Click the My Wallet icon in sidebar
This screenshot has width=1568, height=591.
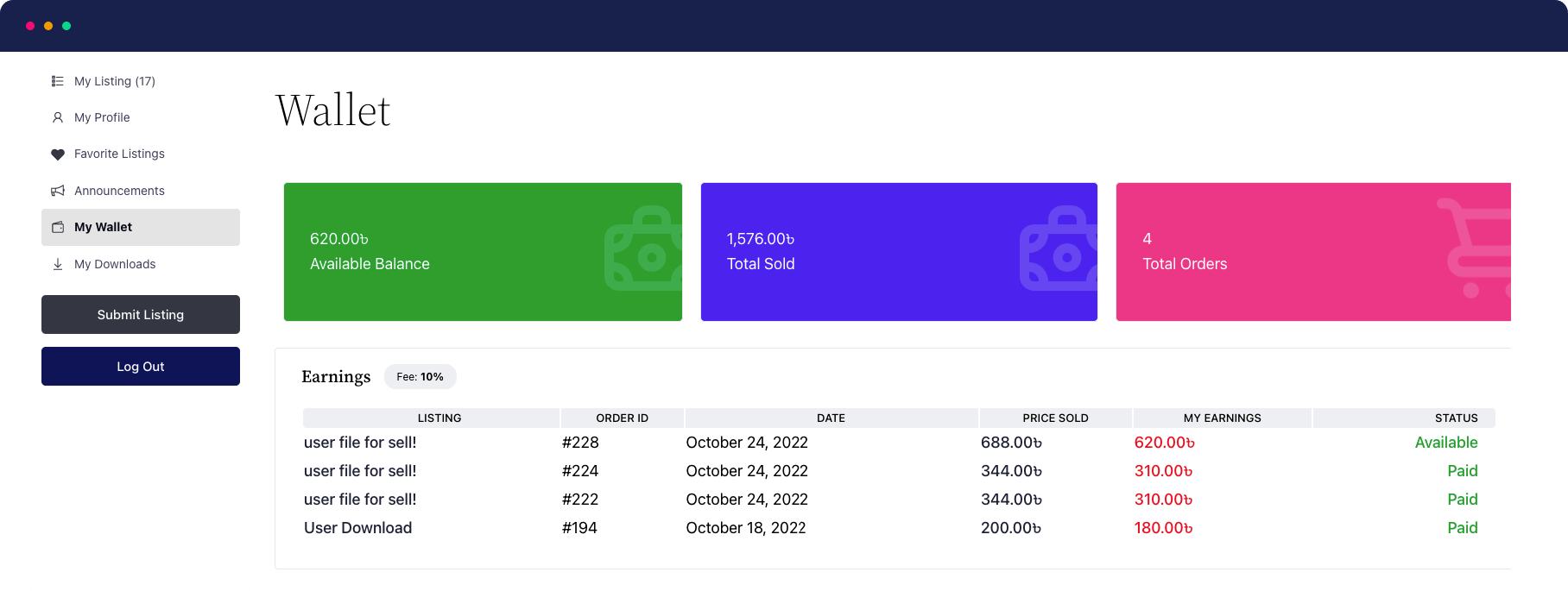tap(58, 228)
